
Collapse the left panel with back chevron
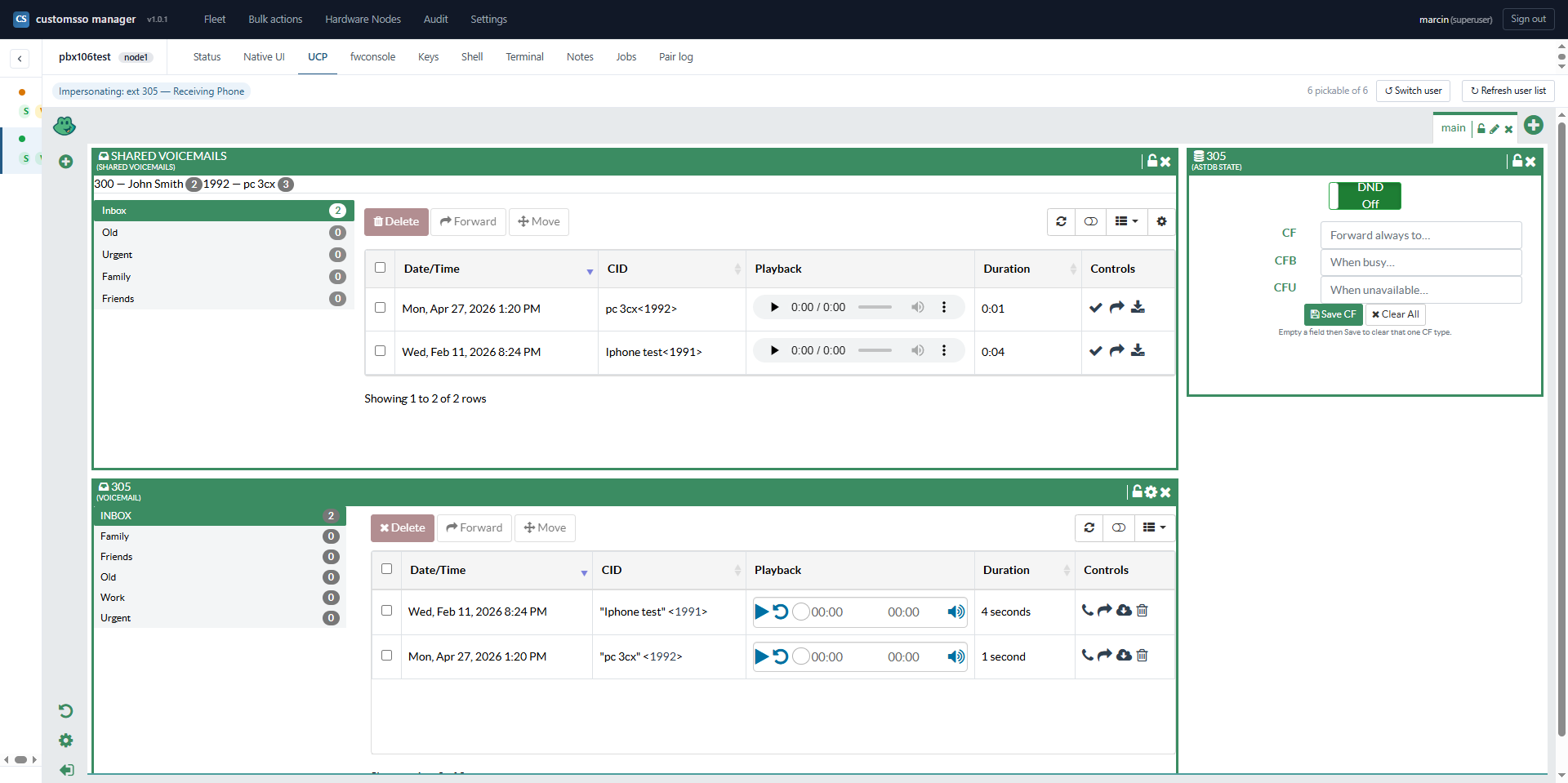20,59
